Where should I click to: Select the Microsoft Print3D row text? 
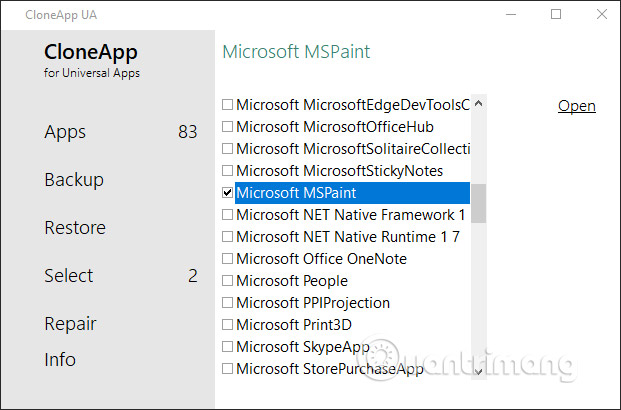click(x=294, y=325)
